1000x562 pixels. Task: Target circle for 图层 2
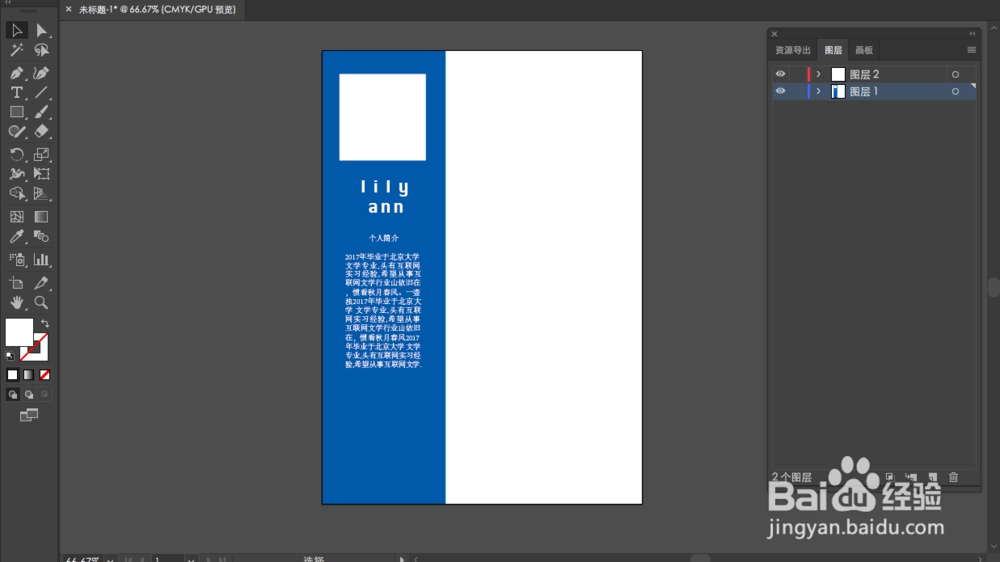[955, 75]
